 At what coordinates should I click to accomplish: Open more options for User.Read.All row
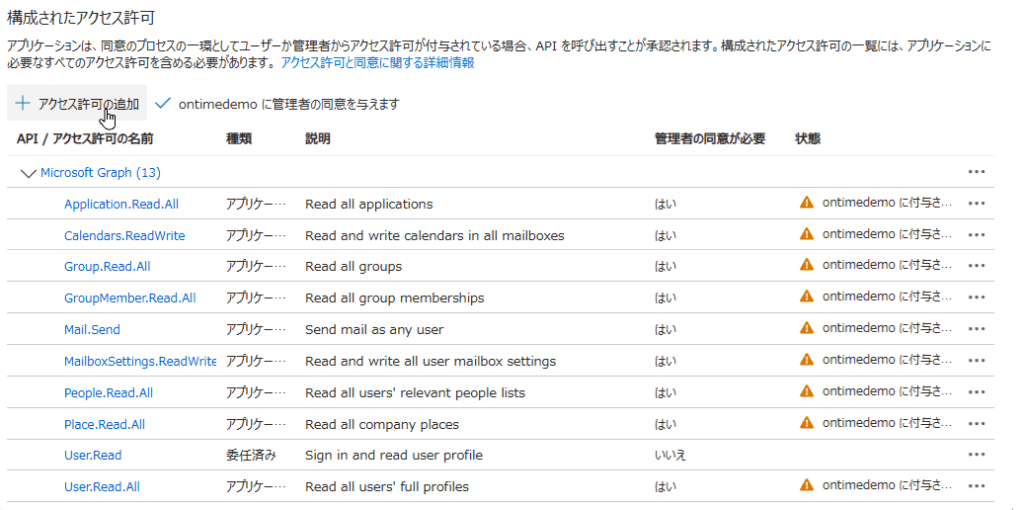(976, 486)
